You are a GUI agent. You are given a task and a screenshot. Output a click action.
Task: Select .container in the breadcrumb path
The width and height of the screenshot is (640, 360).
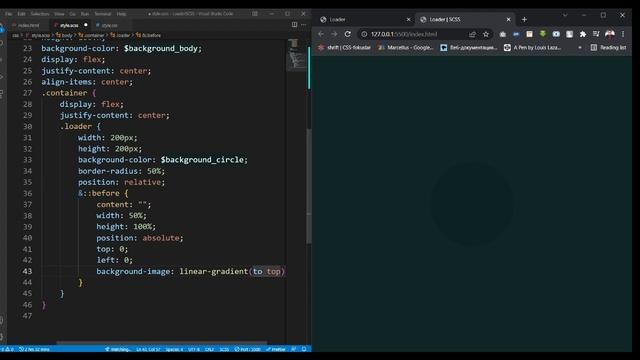point(91,36)
